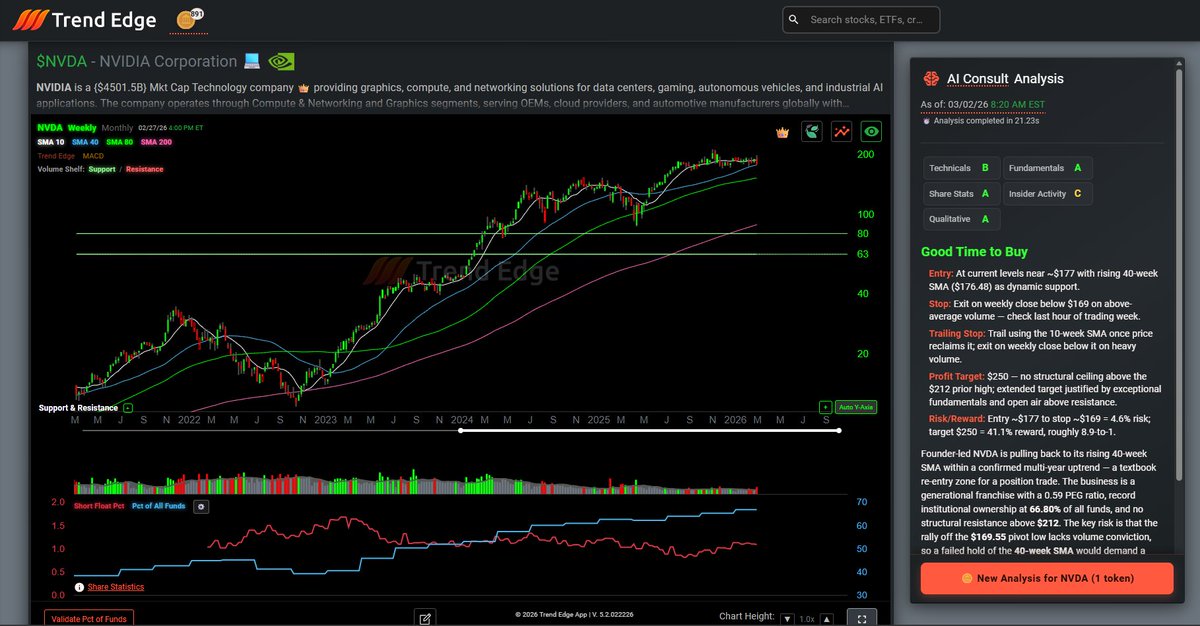Click the 63 price level label
Screen dimensions: 1200x626
(861, 254)
